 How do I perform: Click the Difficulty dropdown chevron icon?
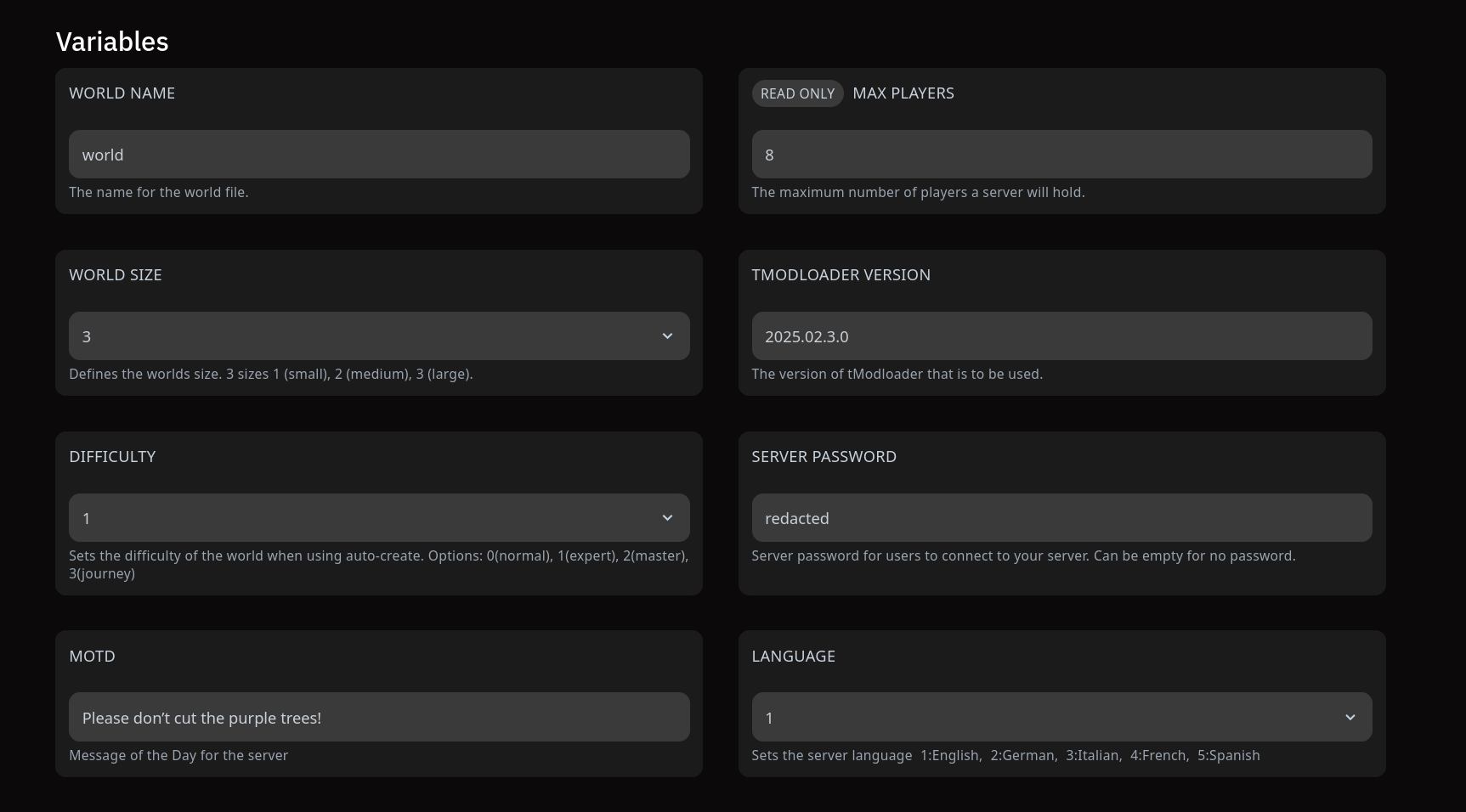pyautogui.click(x=667, y=518)
